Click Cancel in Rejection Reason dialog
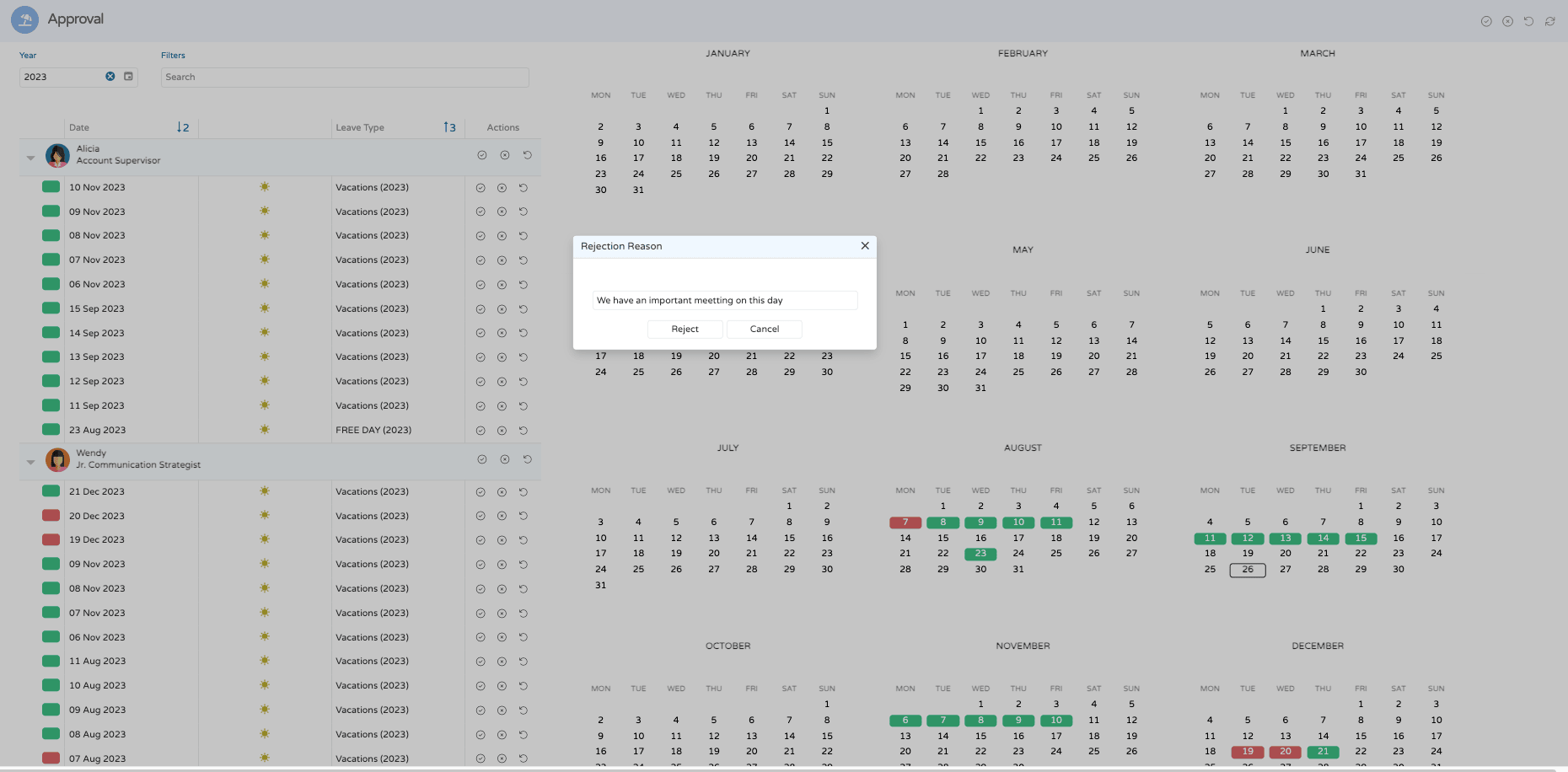 tap(764, 330)
